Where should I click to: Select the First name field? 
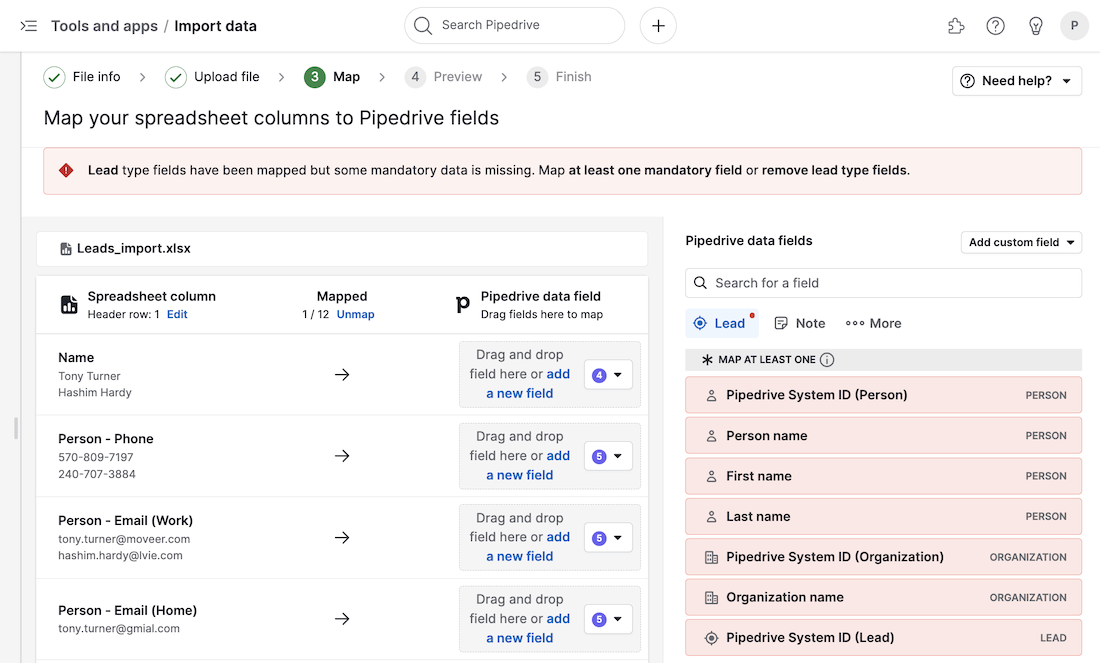tap(883, 476)
